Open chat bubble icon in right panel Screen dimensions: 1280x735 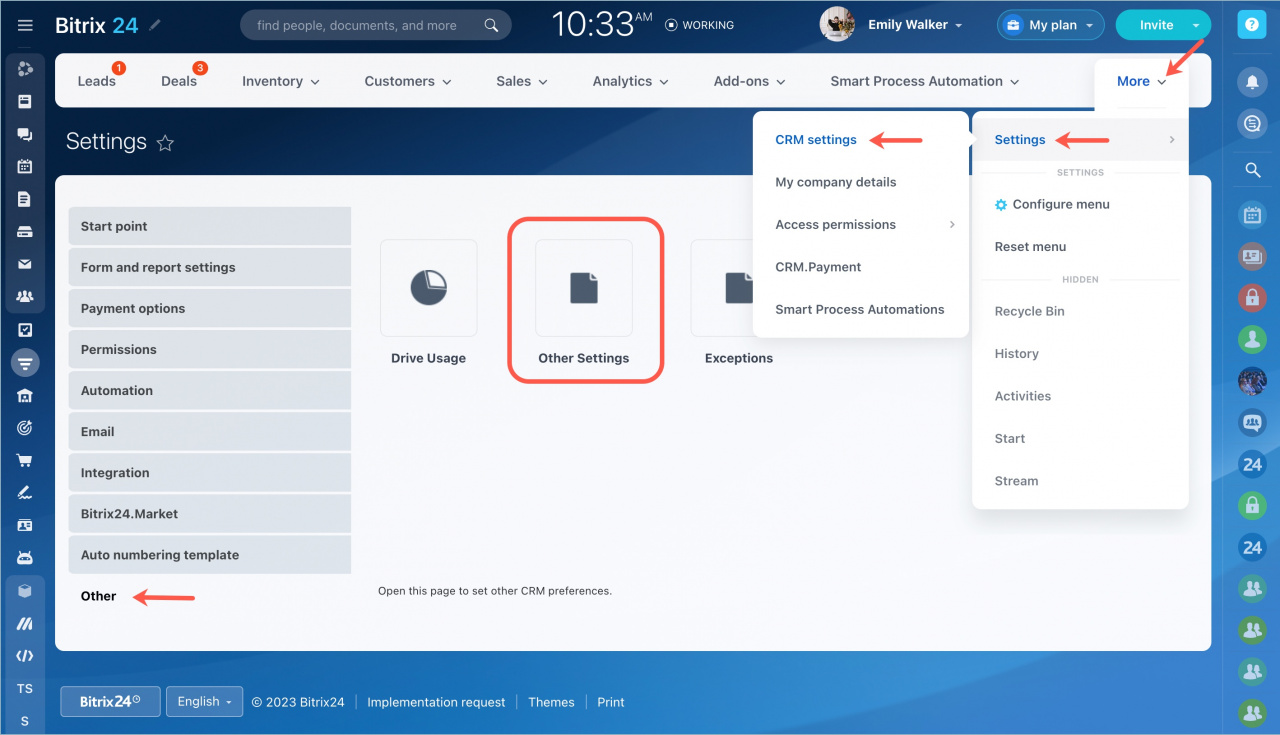[x=1251, y=124]
